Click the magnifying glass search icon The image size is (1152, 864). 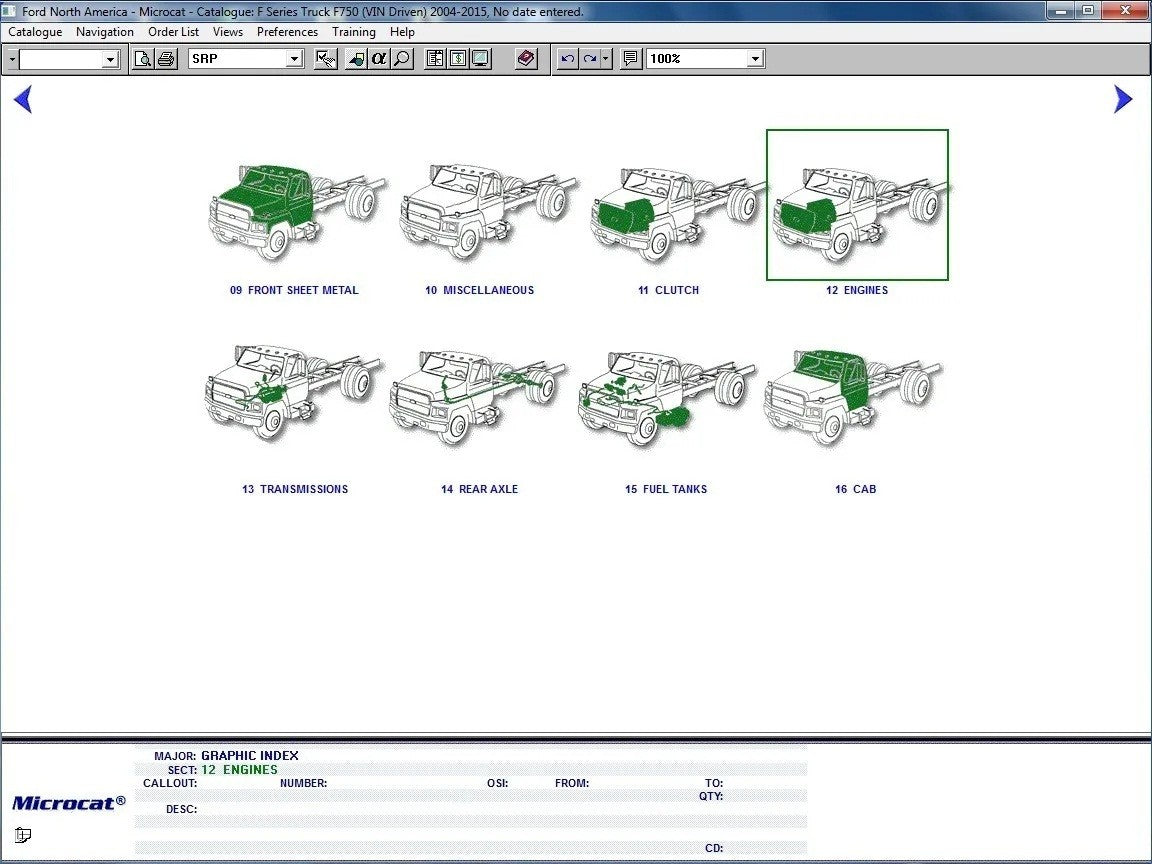click(x=402, y=59)
